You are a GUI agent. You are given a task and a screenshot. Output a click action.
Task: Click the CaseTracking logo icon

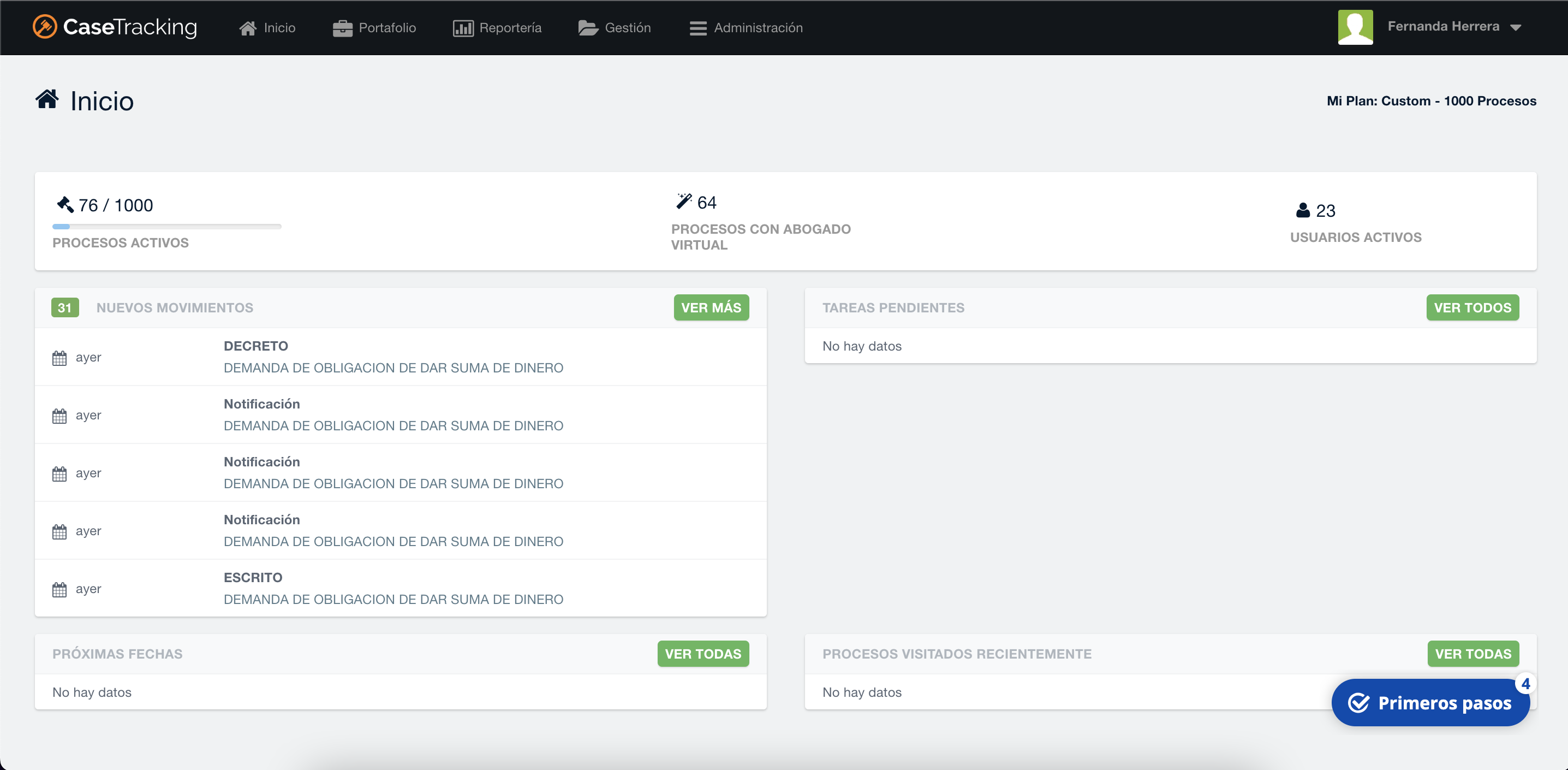point(44,27)
